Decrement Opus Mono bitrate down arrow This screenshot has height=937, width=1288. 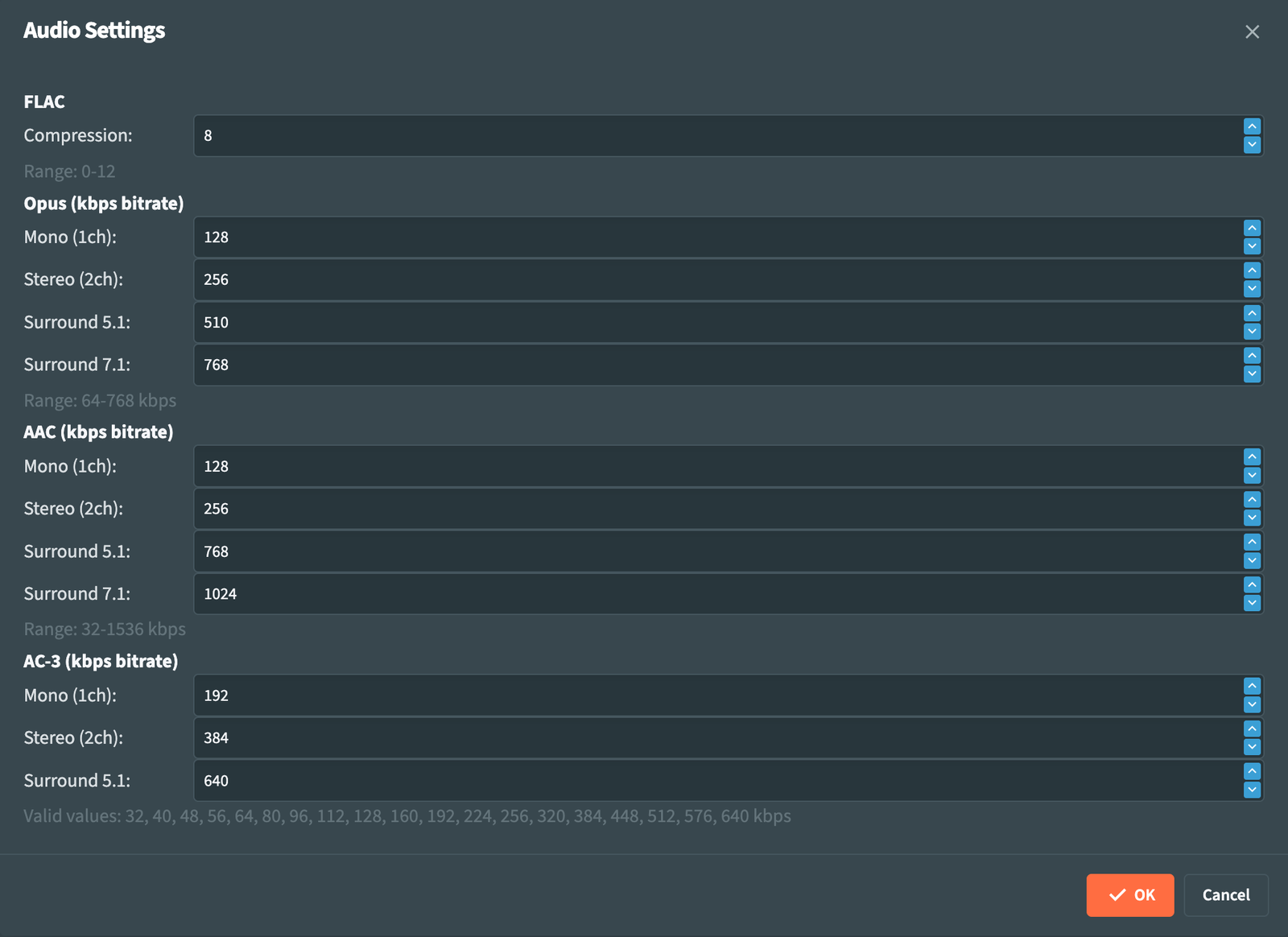[x=1252, y=246]
